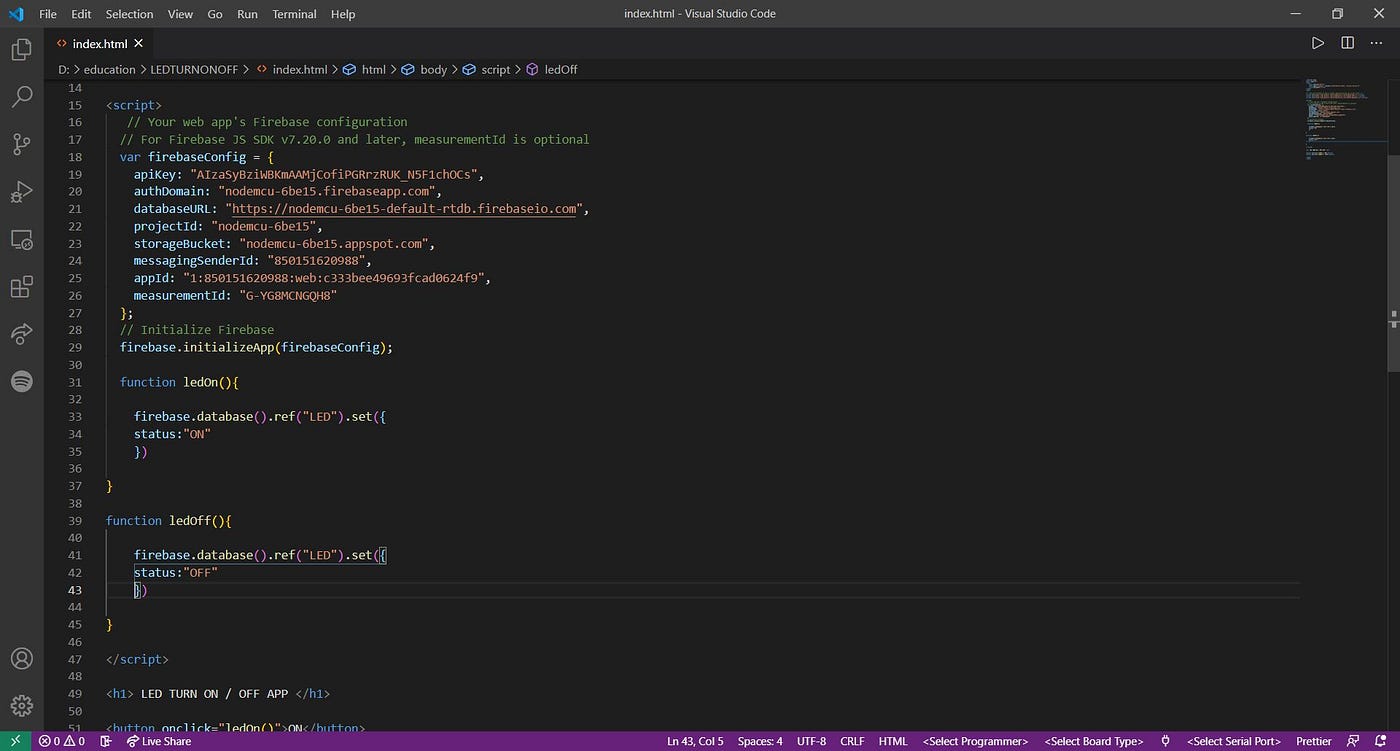Open the Spaces: 4 indentation picker

point(760,741)
